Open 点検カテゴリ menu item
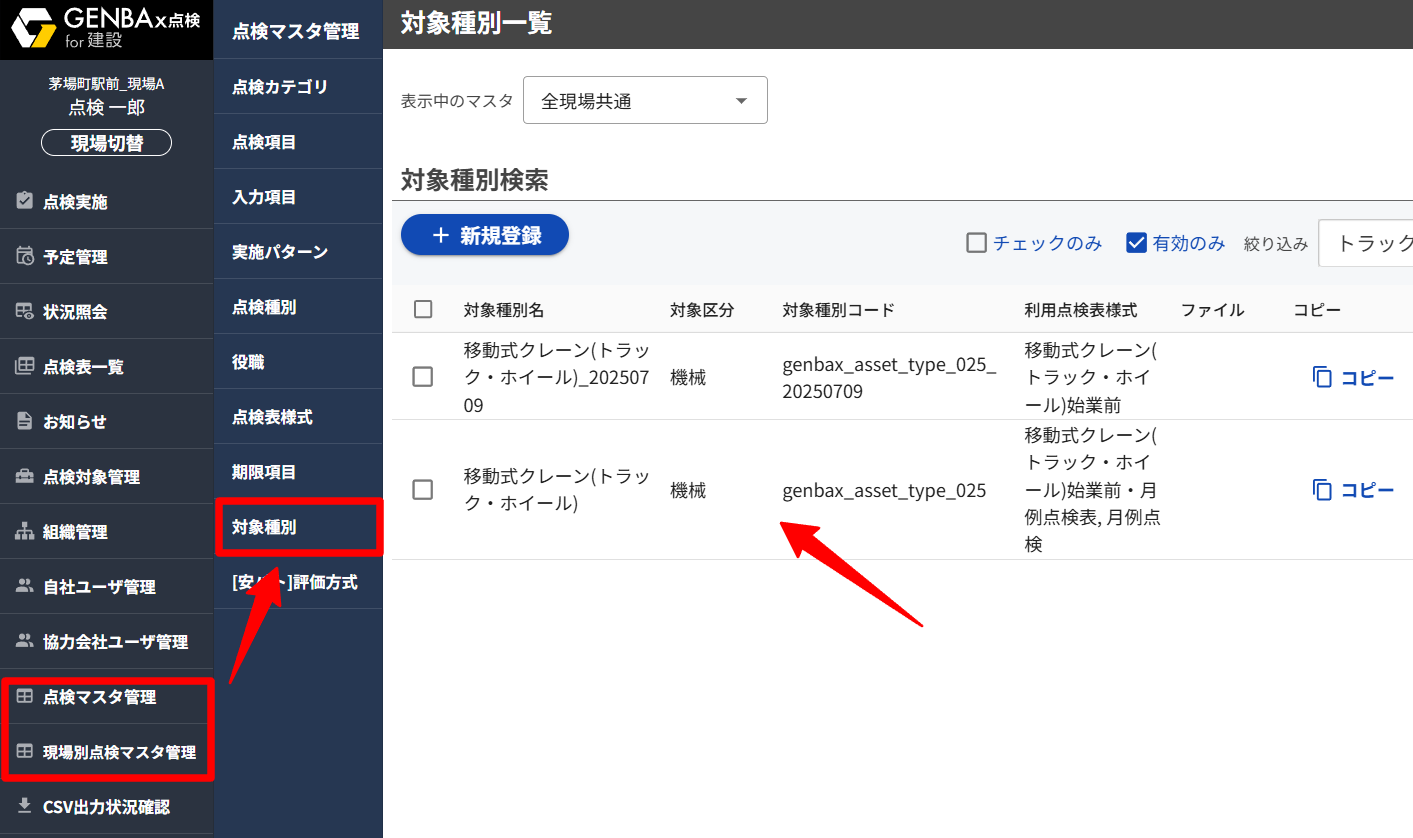The height and width of the screenshot is (838, 1413). tap(280, 87)
